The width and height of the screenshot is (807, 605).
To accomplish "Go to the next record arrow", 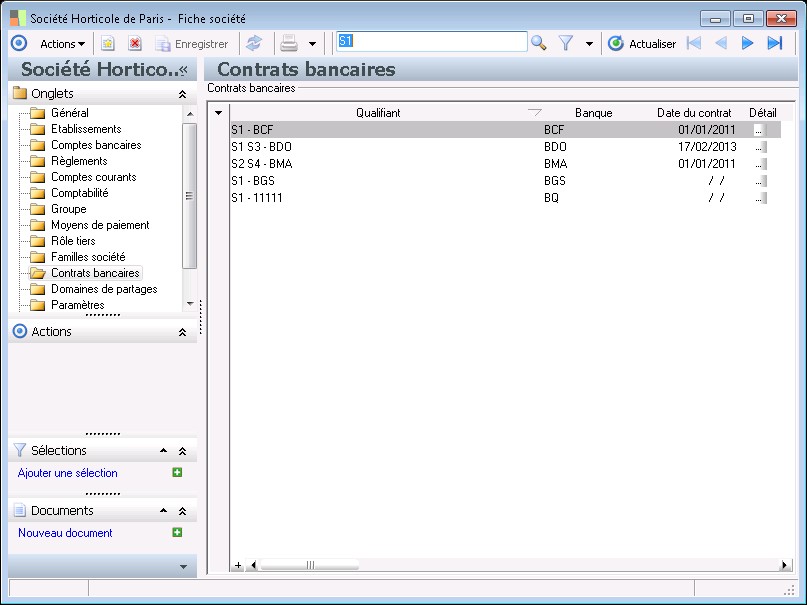I will click(747, 43).
